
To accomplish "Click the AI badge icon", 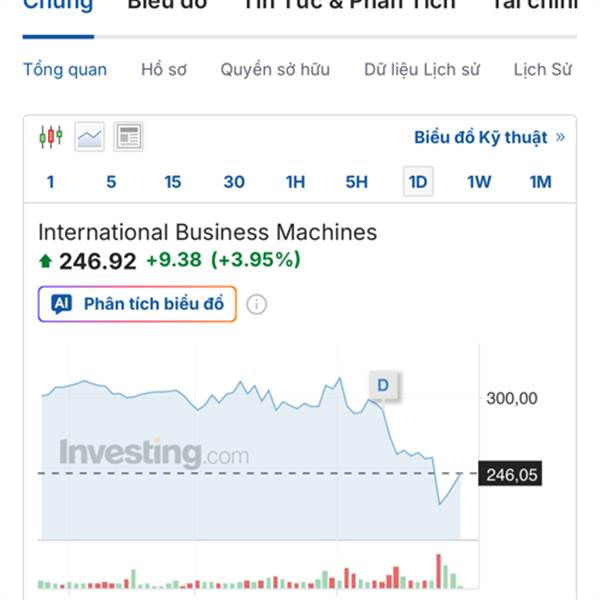I will 62,304.
